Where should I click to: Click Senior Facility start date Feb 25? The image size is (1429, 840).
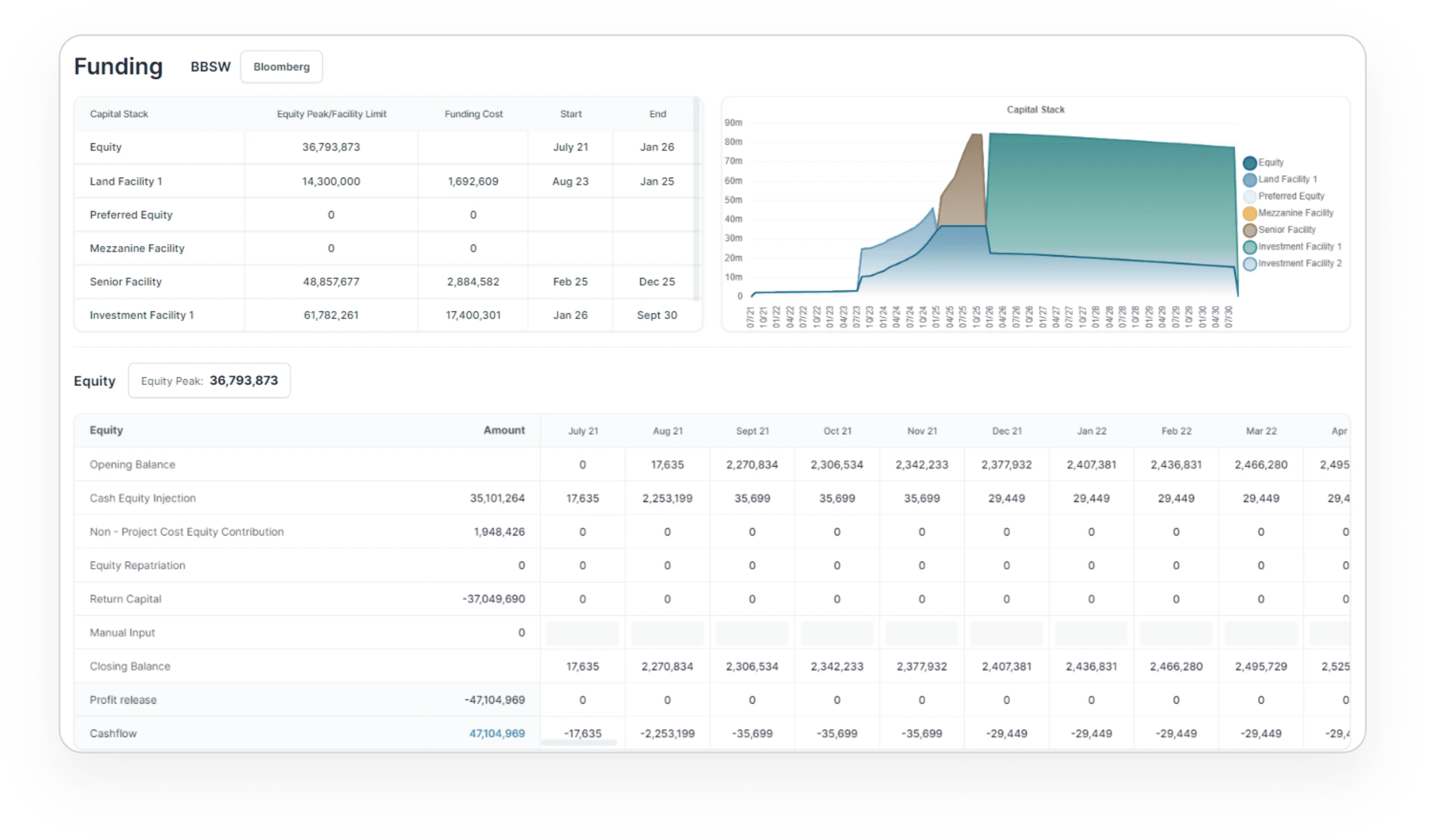click(x=570, y=282)
